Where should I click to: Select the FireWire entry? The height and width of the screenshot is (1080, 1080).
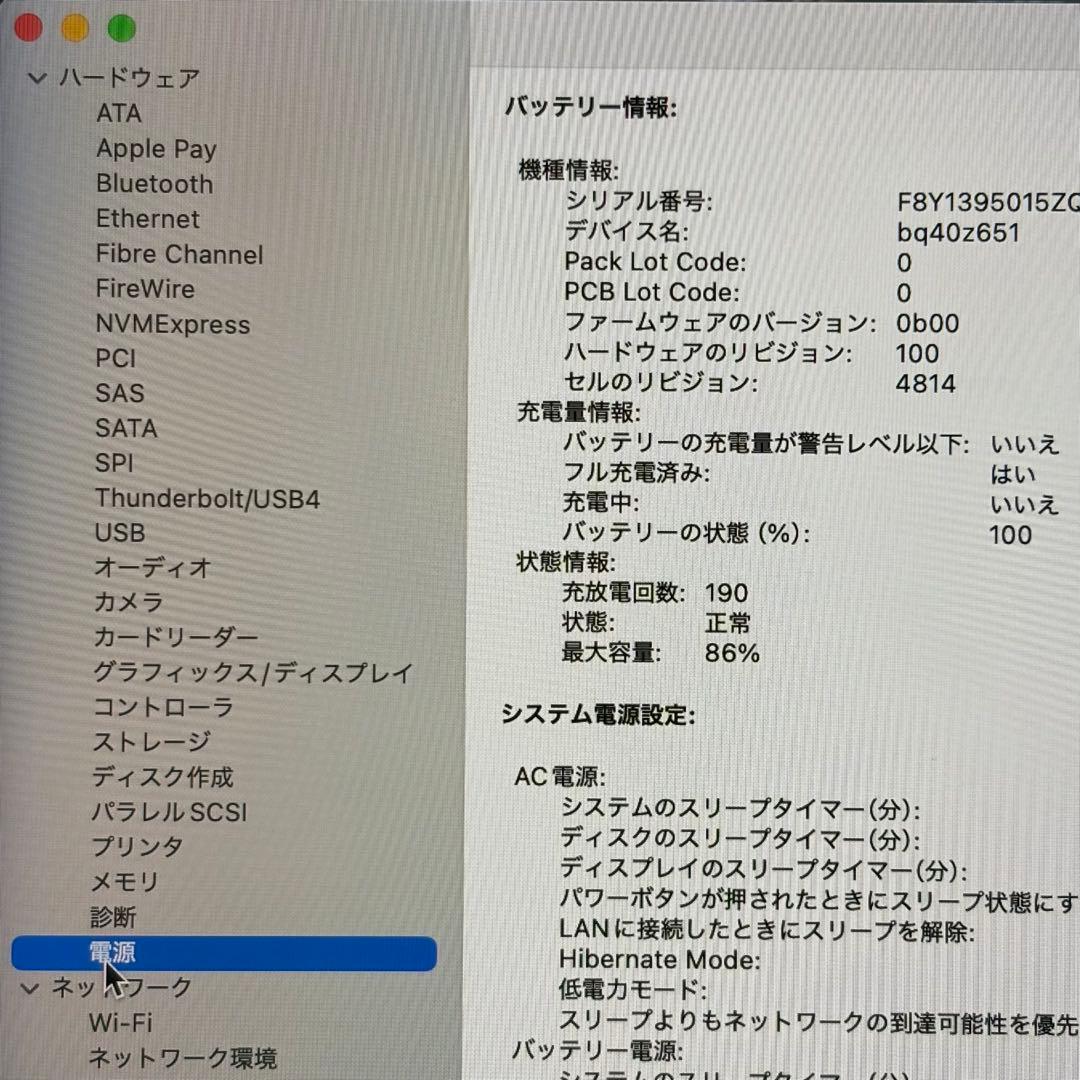[x=145, y=289]
